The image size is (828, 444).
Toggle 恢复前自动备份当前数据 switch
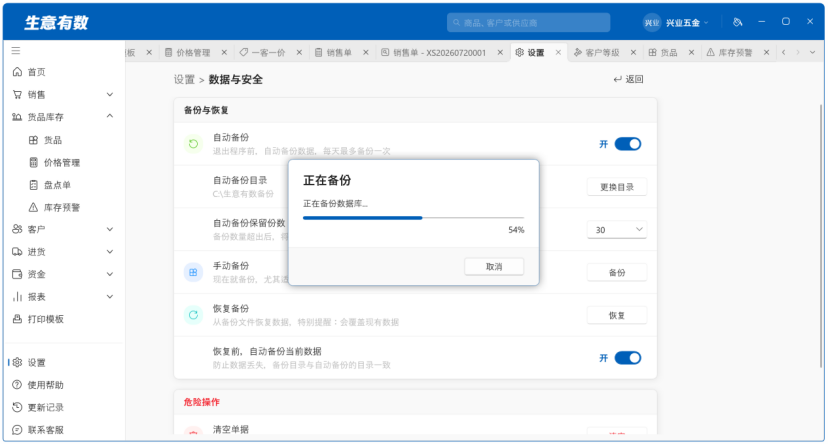(628, 358)
